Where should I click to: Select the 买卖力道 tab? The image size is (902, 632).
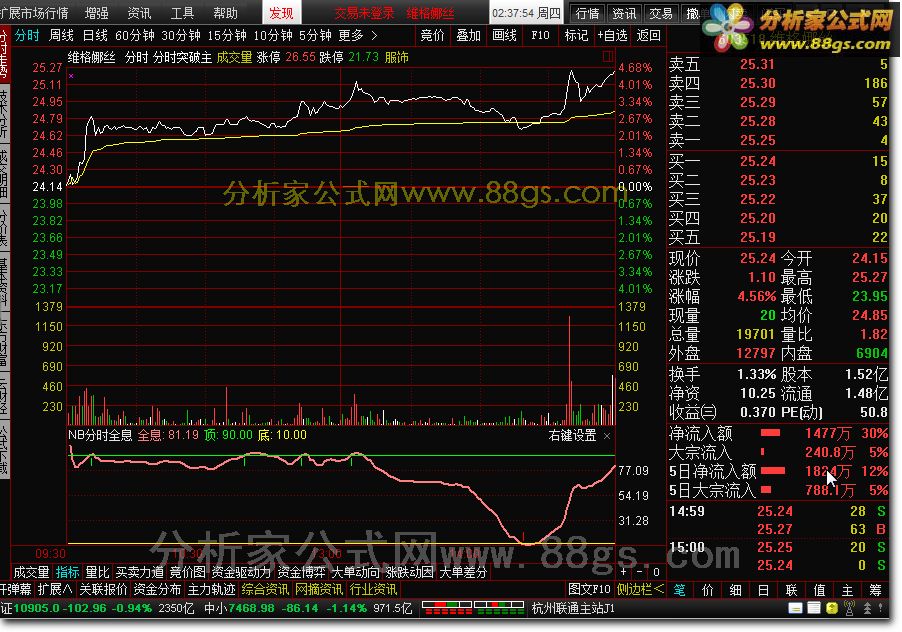tap(140, 572)
